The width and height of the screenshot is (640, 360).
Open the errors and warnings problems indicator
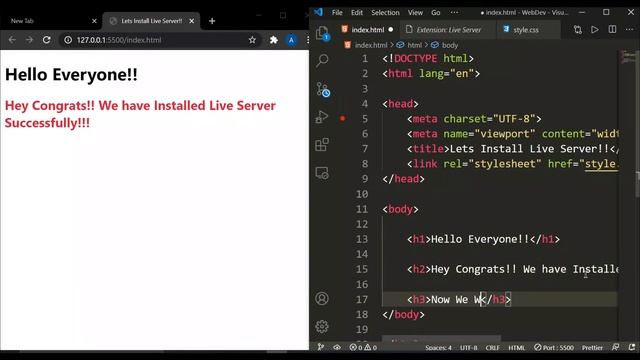[x=363, y=347]
